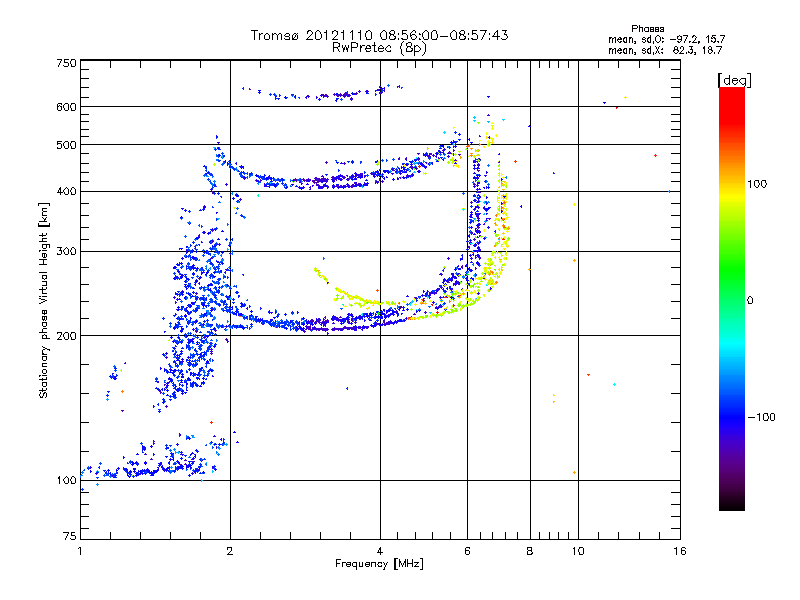Click the '100' colorbar tick label

pyautogui.click(x=757, y=184)
